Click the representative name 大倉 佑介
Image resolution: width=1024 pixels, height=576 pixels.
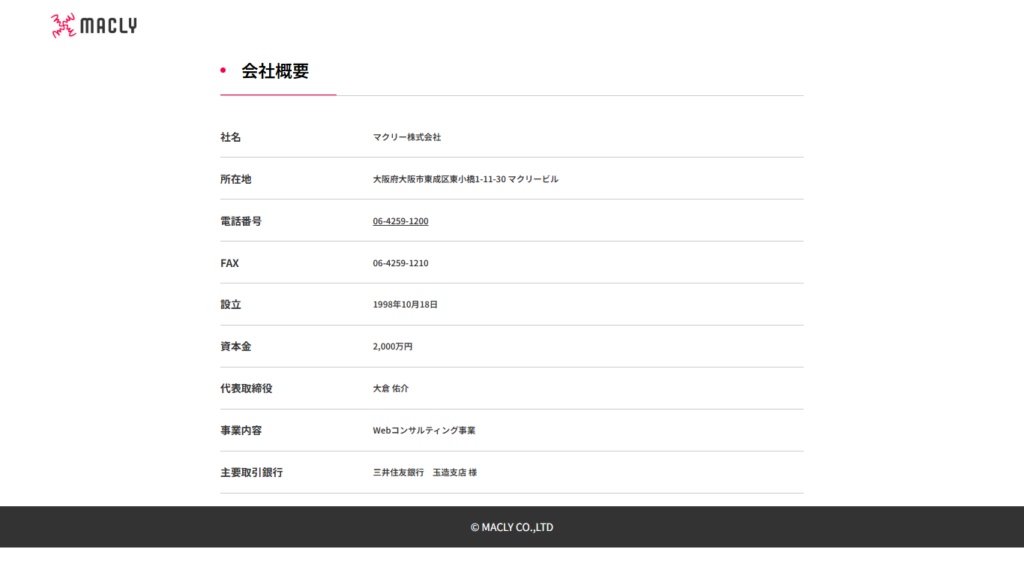click(391, 389)
